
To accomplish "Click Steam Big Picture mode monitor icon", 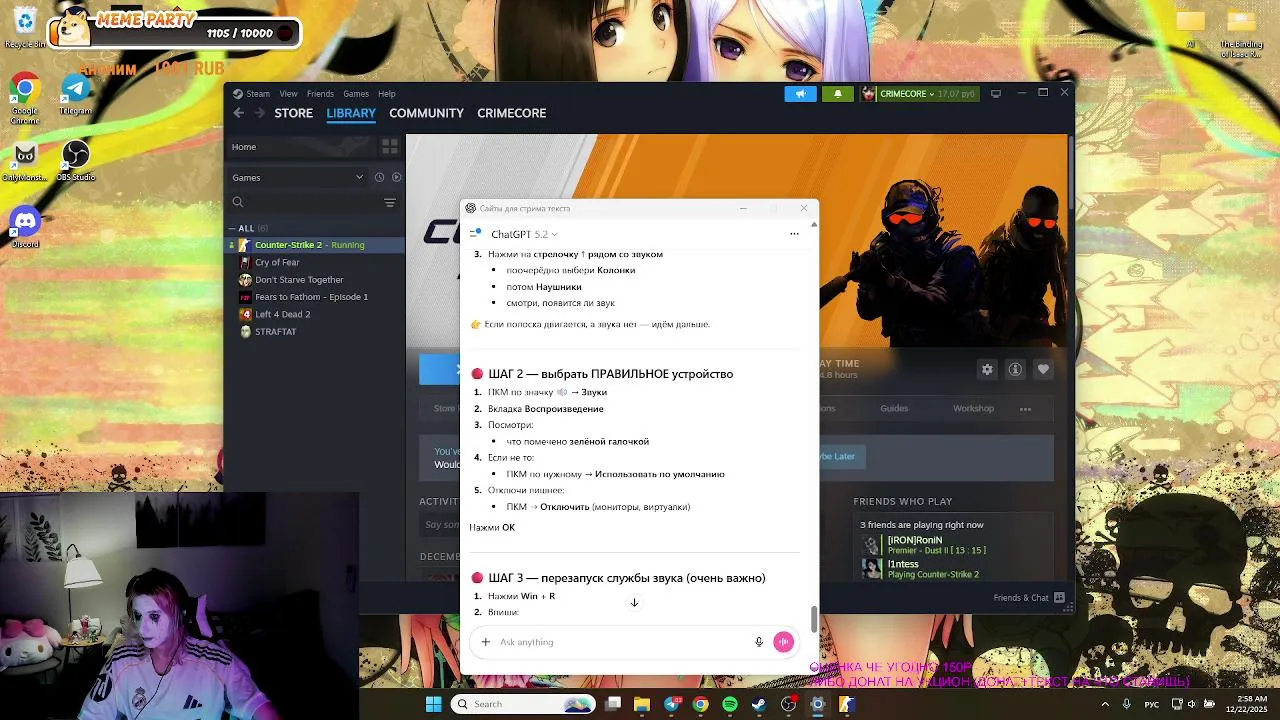I will click(x=995, y=93).
